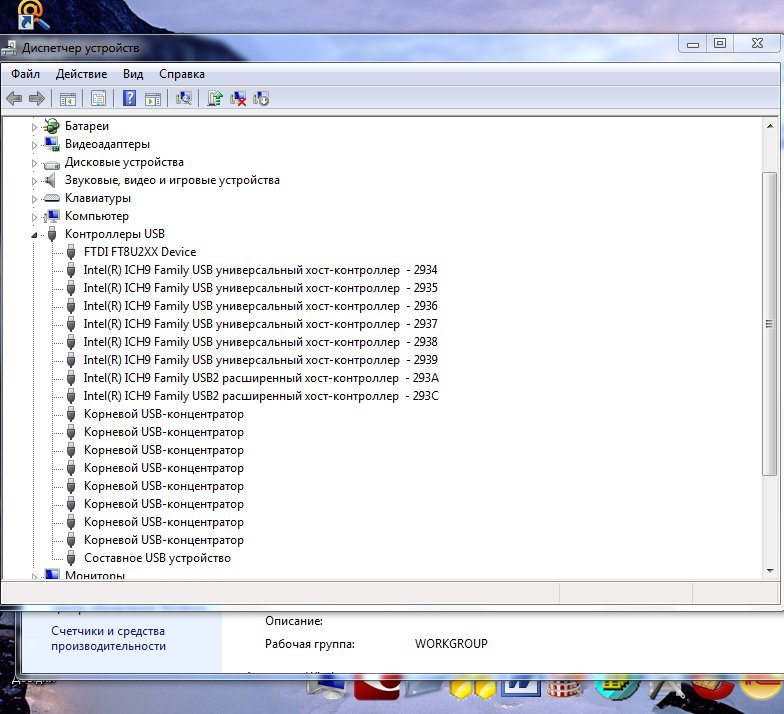Viewport: 784px width, 714px height.
Task: Scan for hardware changes icon
Action: point(184,98)
